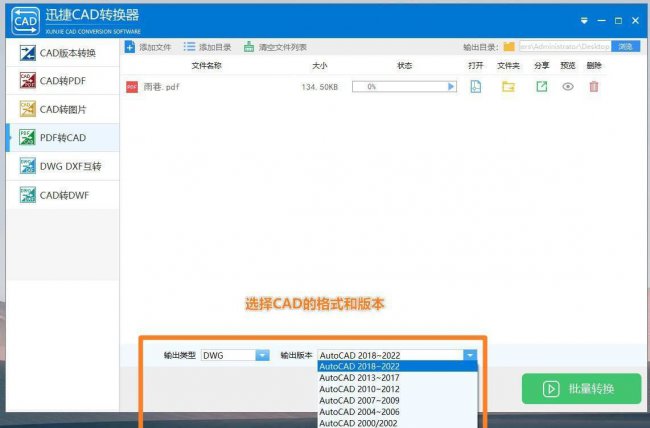The image size is (650, 428).
Task: Click the 添加目录 list icon
Action: click(189, 46)
